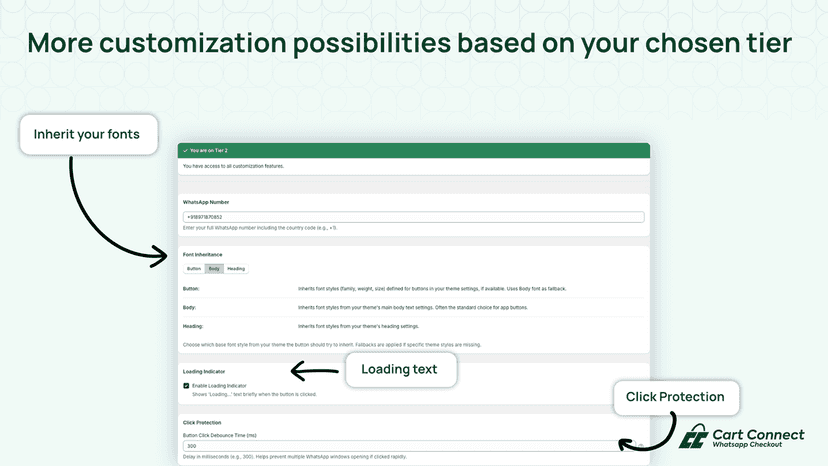Image resolution: width=828 pixels, height=466 pixels.
Task: Click the checkmark icon in Tier 2 banner
Action: coord(185,151)
